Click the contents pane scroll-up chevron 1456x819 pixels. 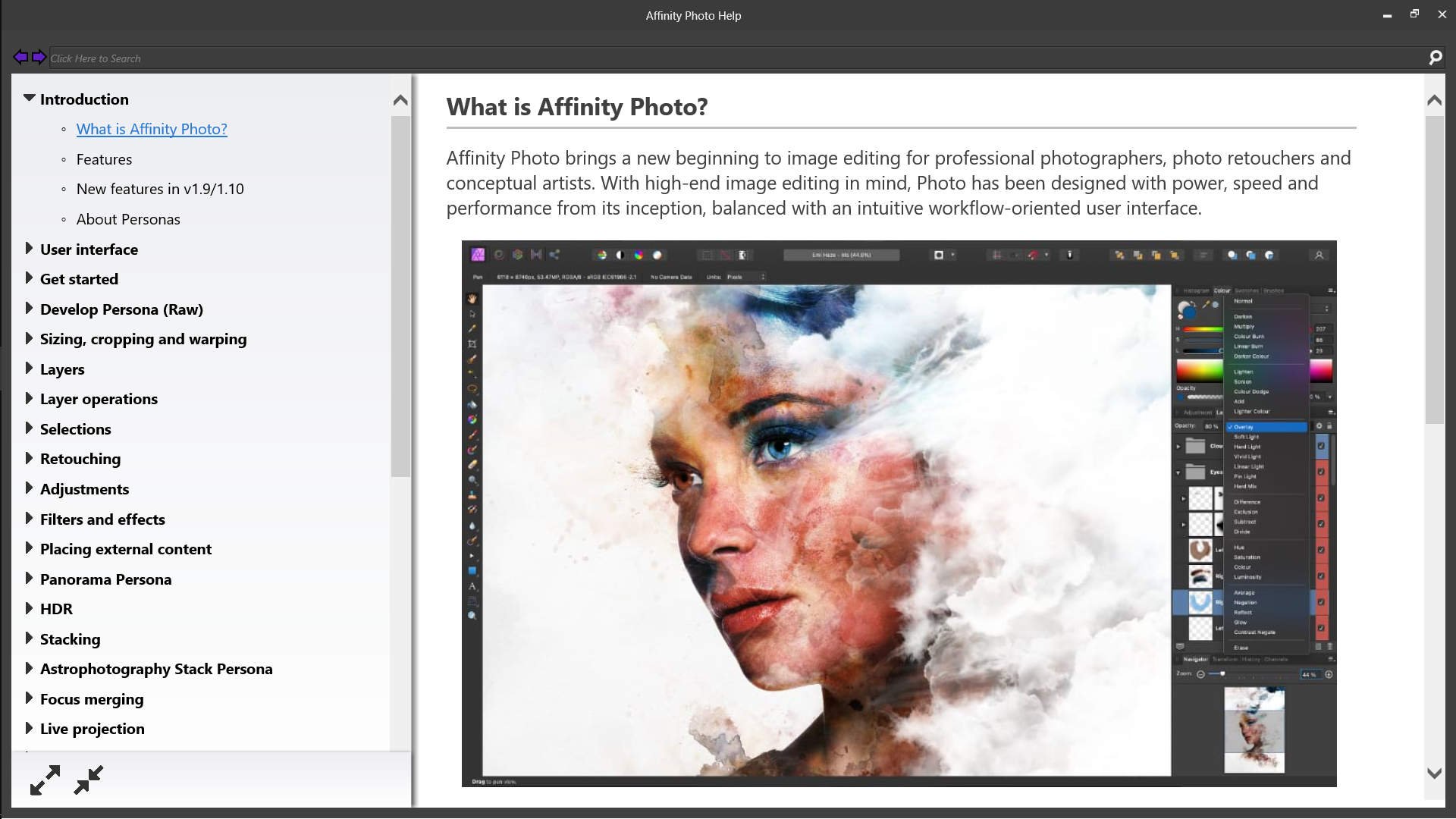click(x=400, y=100)
